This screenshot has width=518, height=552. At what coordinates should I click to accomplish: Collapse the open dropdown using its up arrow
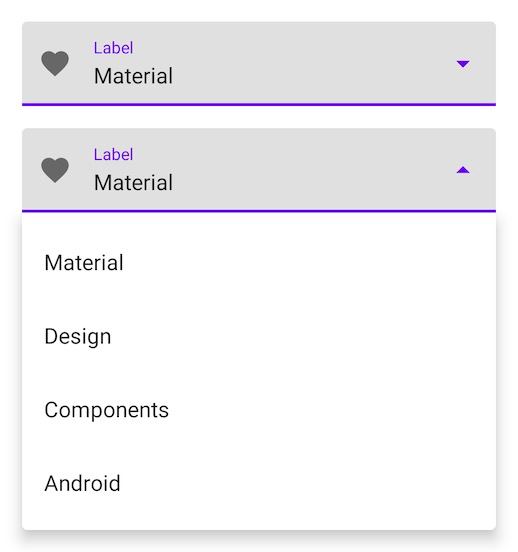point(463,170)
